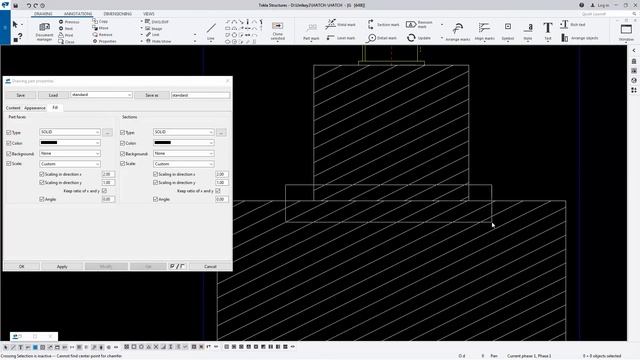Insert a Weld mark
This screenshot has width=640, height=360.
(x=340, y=24)
